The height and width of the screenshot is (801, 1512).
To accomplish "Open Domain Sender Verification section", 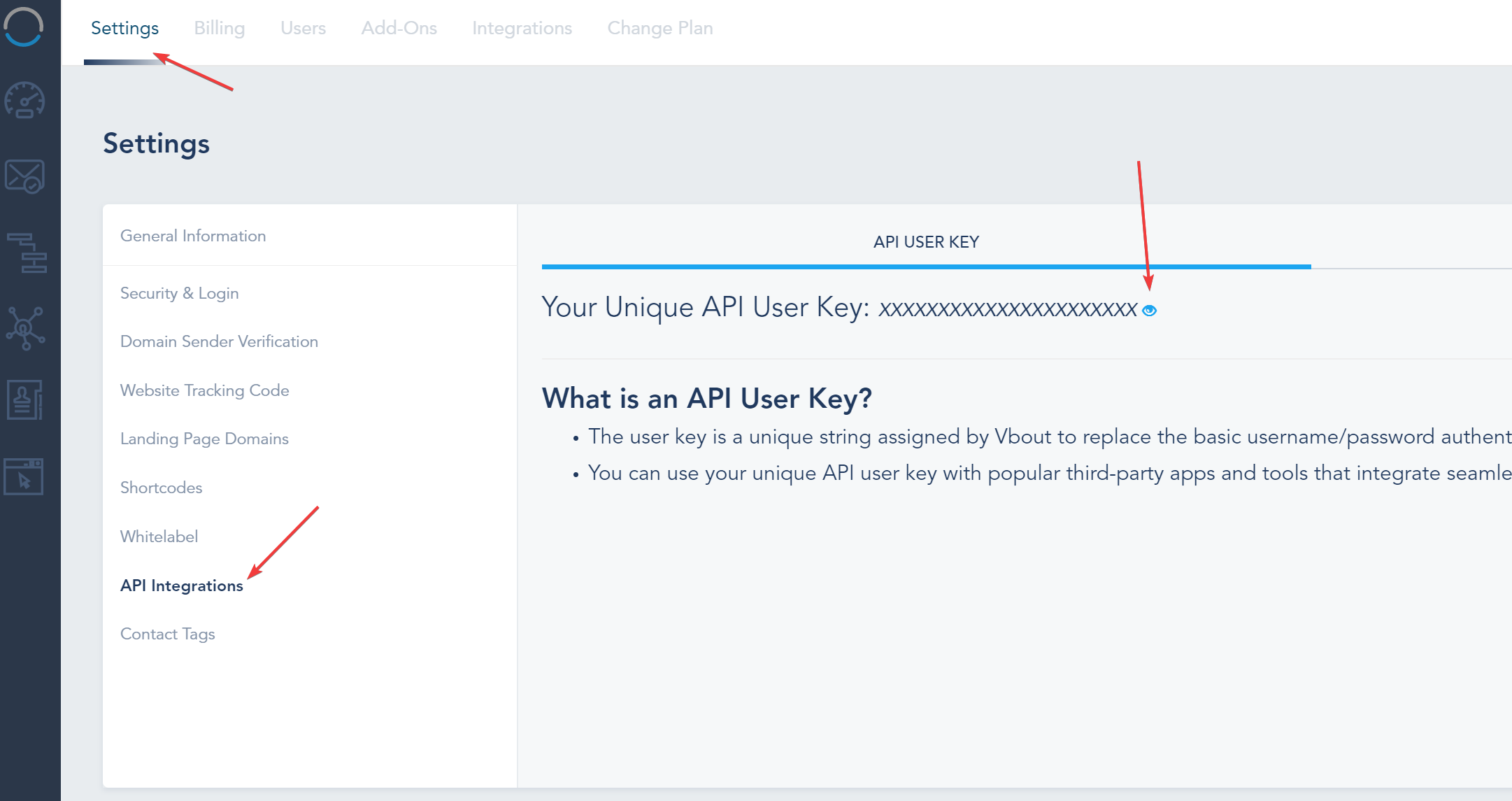I will [219, 341].
